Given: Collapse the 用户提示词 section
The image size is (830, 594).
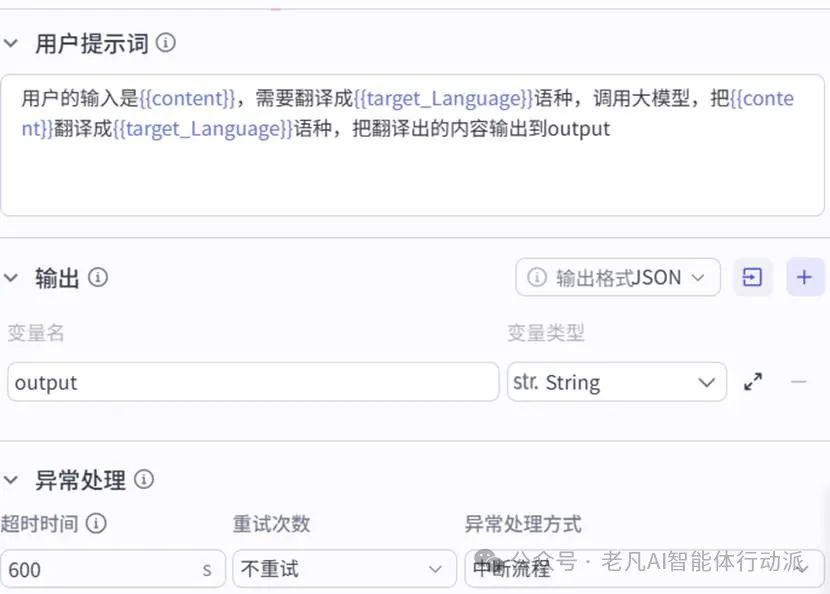Looking at the screenshot, I should pos(12,44).
